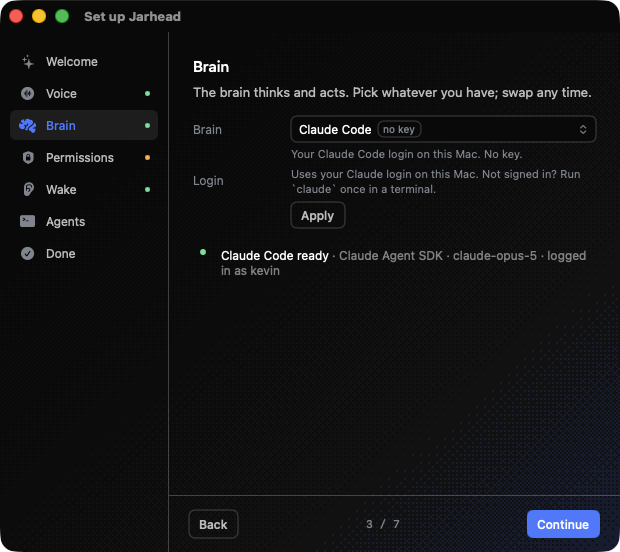Go to the Done step
The height and width of the screenshot is (552, 620).
pyautogui.click(x=84, y=253)
